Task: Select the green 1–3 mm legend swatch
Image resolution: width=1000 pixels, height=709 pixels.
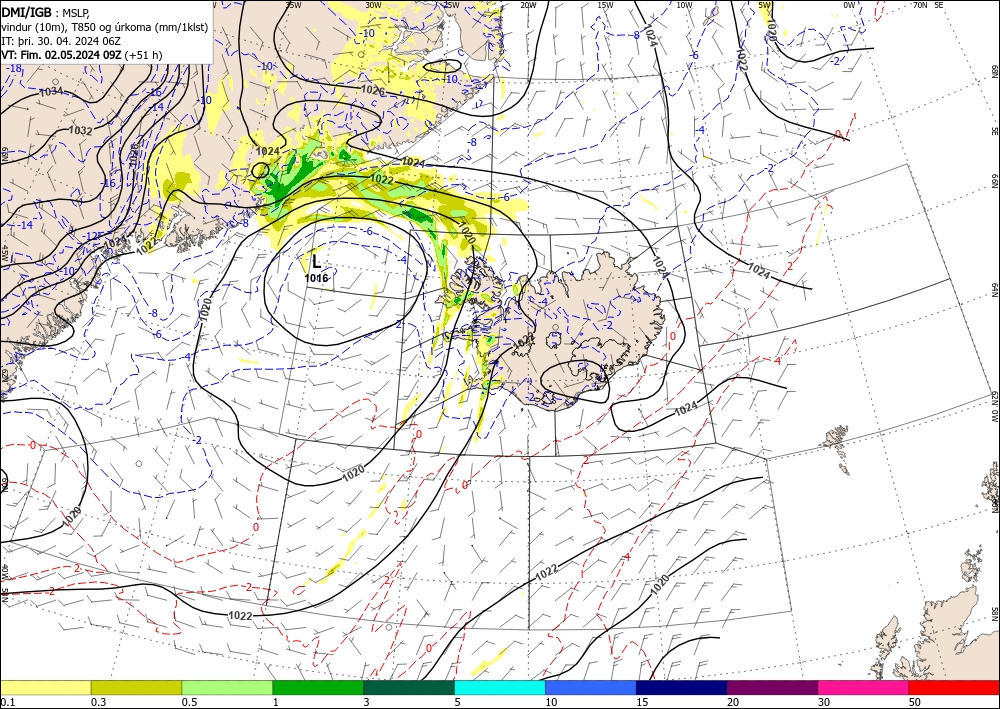Action: click(x=318, y=687)
